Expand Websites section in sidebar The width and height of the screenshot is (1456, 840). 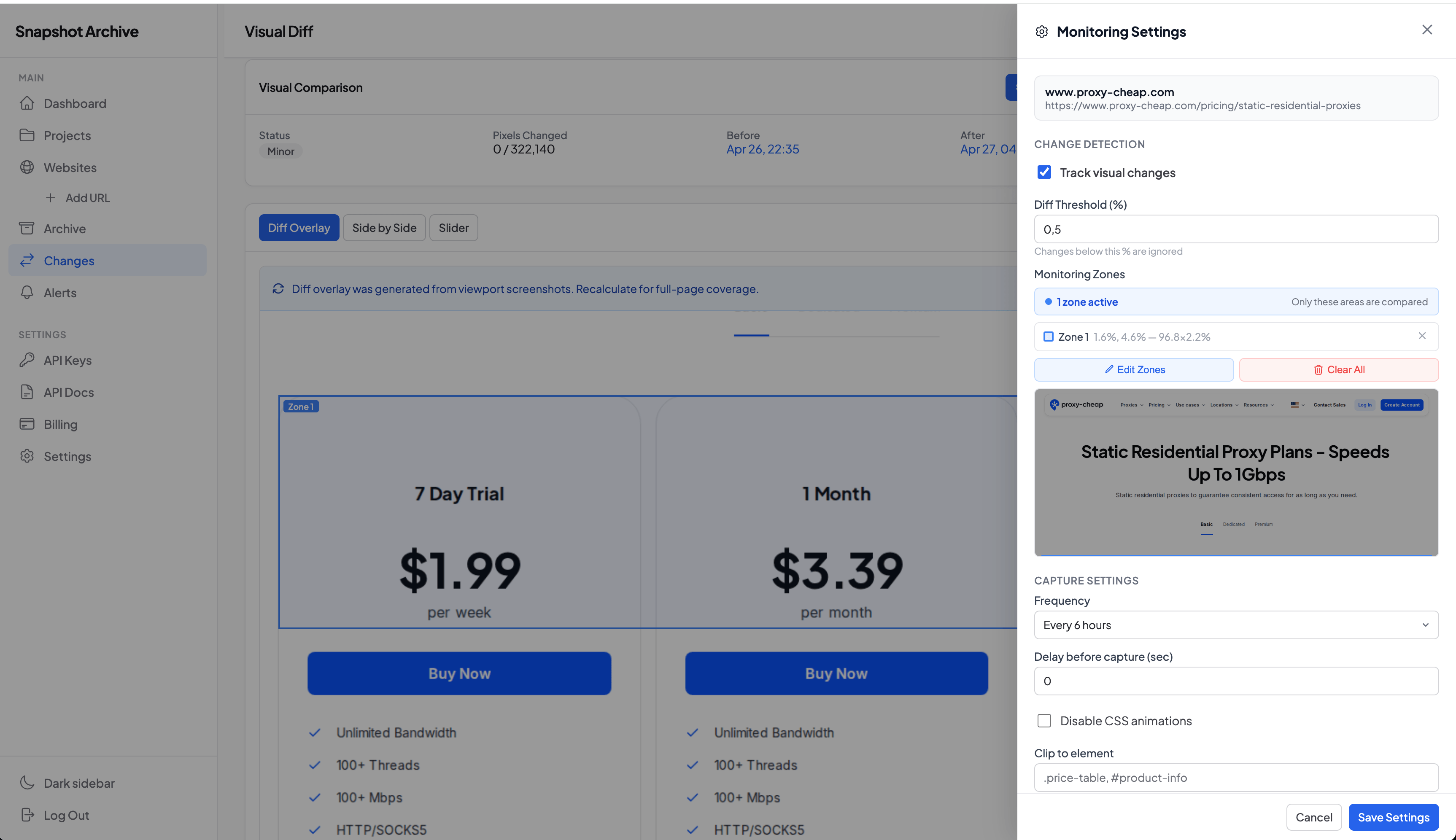[70, 167]
